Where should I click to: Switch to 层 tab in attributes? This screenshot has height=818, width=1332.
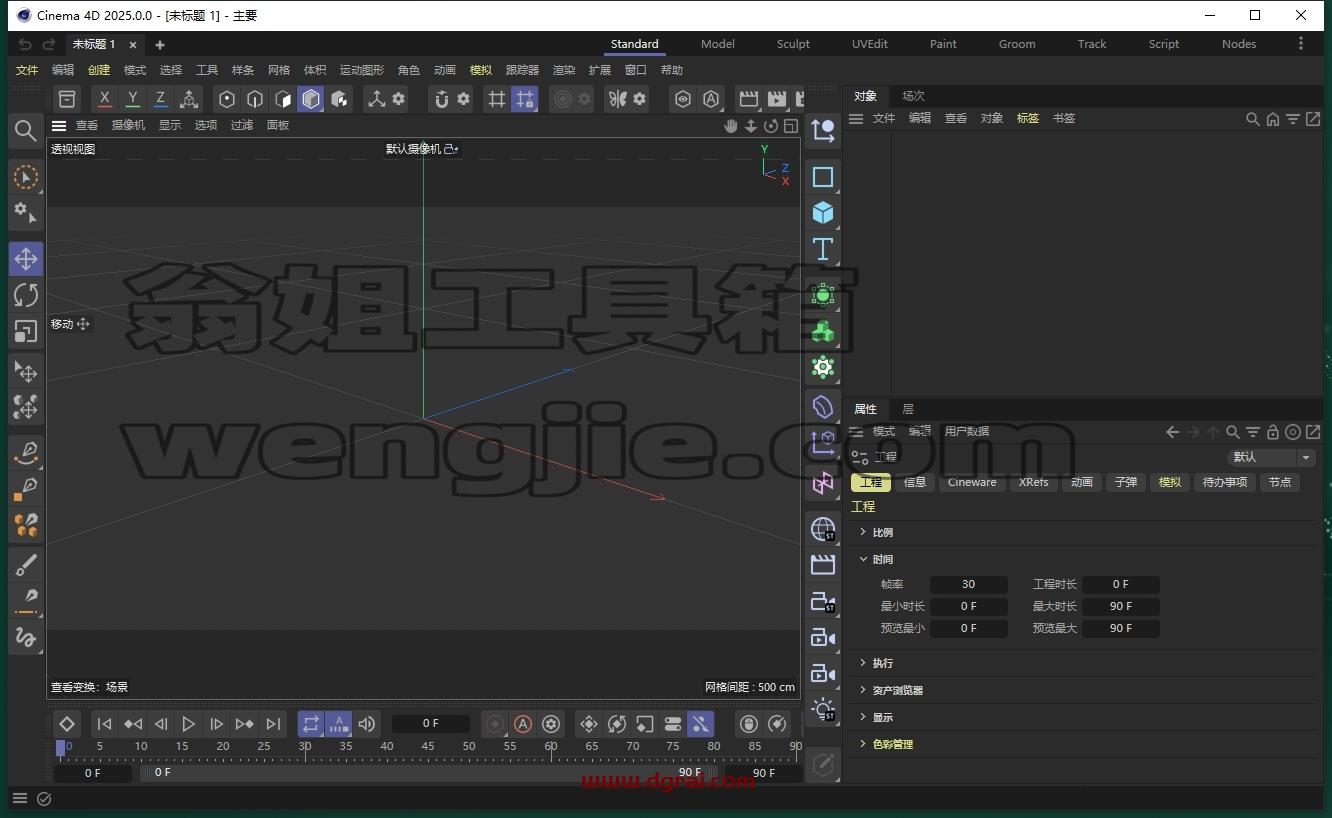pyautogui.click(x=908, y=409)
